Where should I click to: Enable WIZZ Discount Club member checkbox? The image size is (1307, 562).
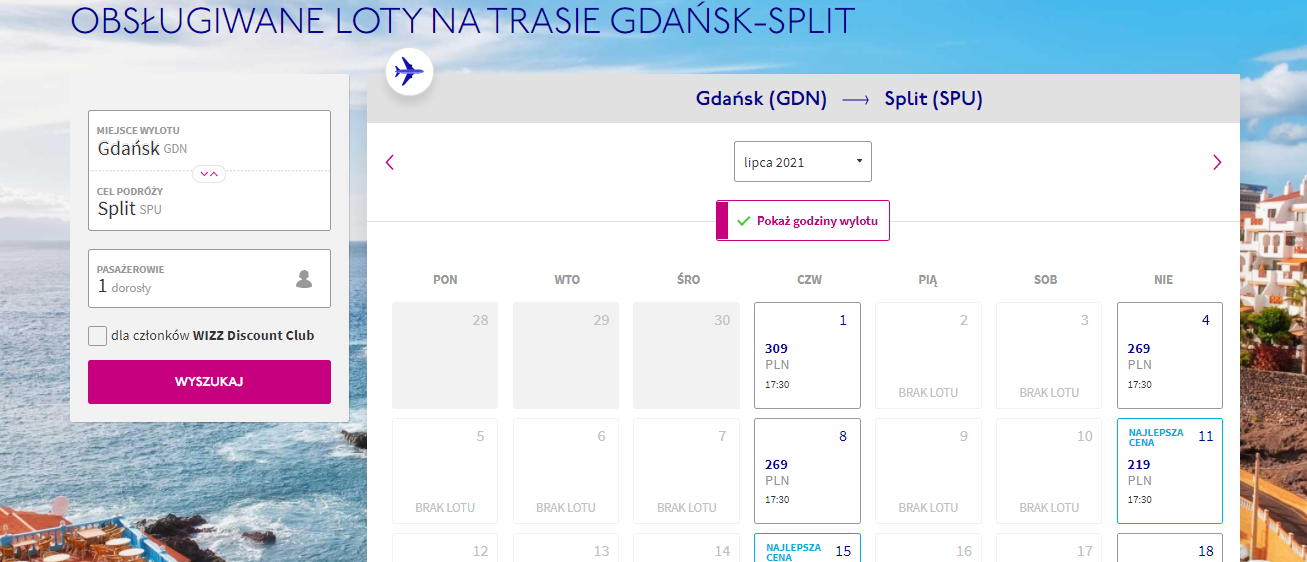coord(98,336)
